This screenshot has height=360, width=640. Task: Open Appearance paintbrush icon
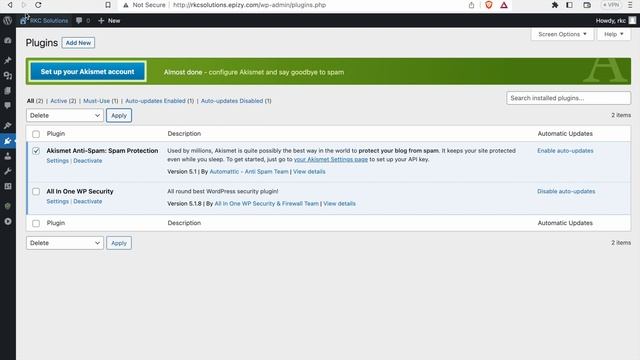click(x=8, y=126)
